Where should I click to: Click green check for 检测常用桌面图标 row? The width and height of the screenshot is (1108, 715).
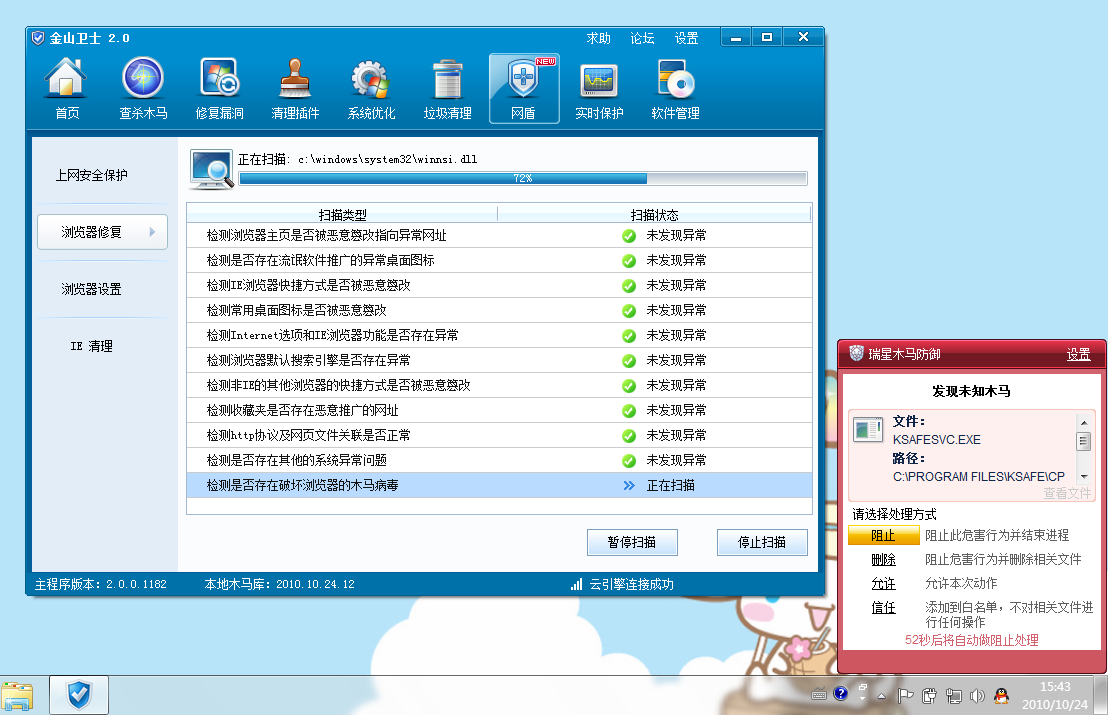pyautogui.click(x=629, y=311)
